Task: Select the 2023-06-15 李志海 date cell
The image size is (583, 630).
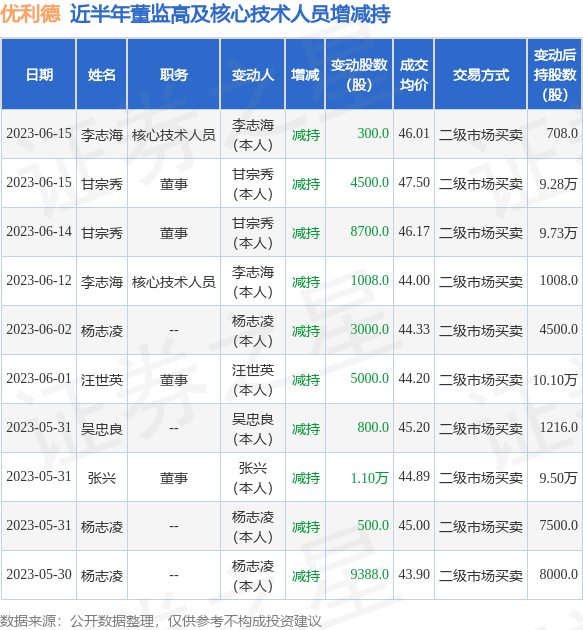Action: point(39,133)
